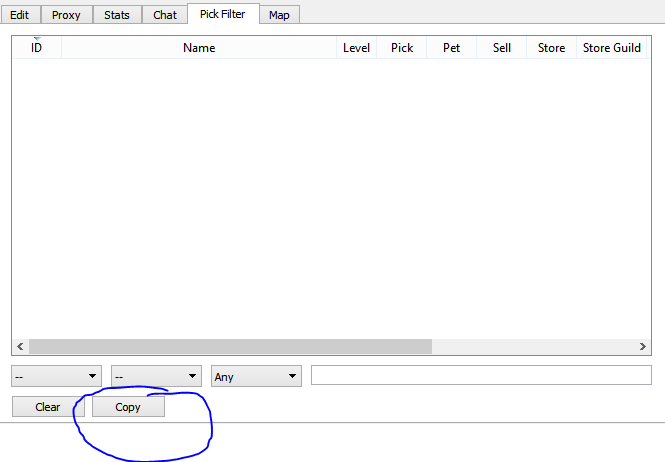Switch to the Edit tab

[19, 15]
